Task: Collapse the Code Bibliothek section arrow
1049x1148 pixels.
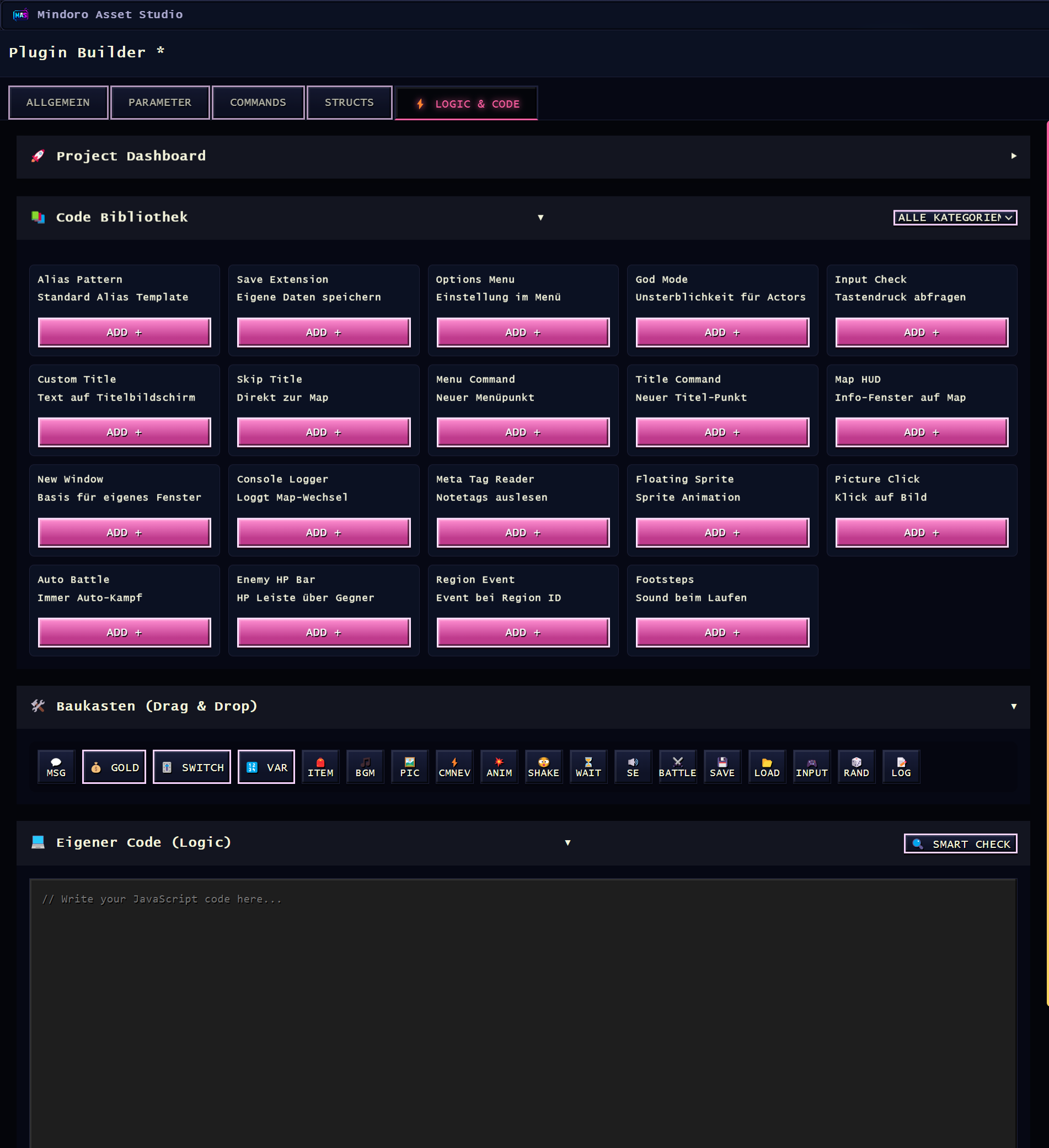Action: point(540,217)
